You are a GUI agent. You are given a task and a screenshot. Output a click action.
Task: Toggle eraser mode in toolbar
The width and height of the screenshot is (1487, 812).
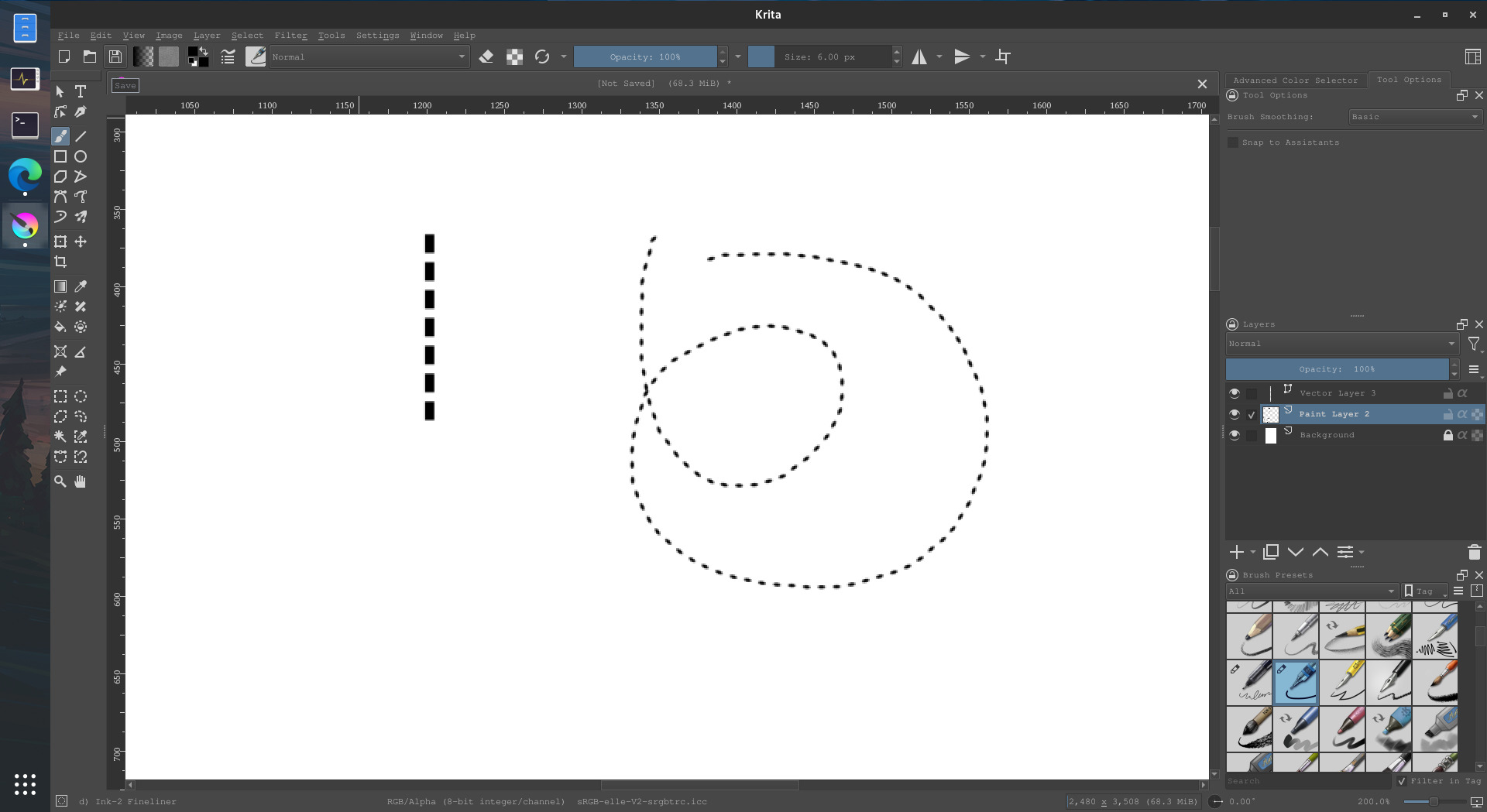(x=486, y=57)
